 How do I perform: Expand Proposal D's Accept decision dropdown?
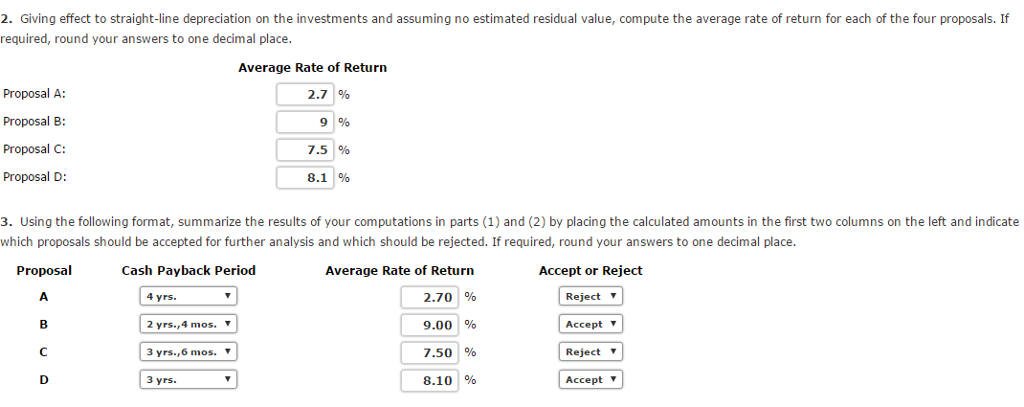pyautogui.click(x=590, y=380)
